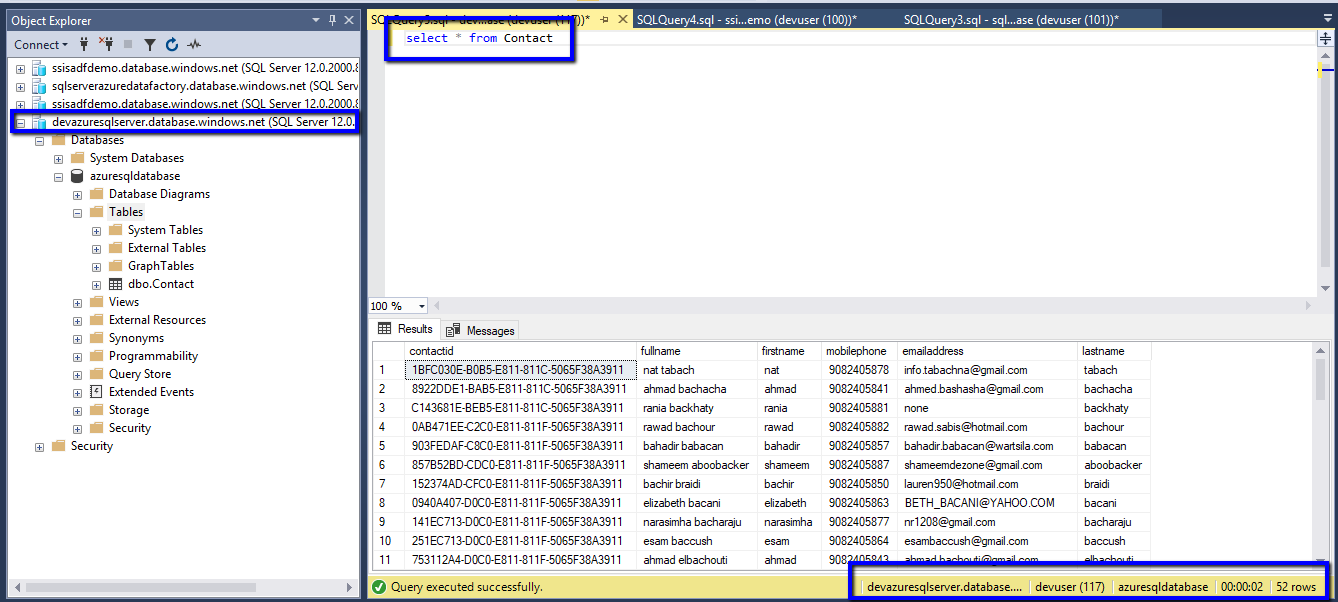This screenshot has height=602, width=1338.
Task: Click the azuresqldatabase database cylinder icon
Action: (77, 176)
